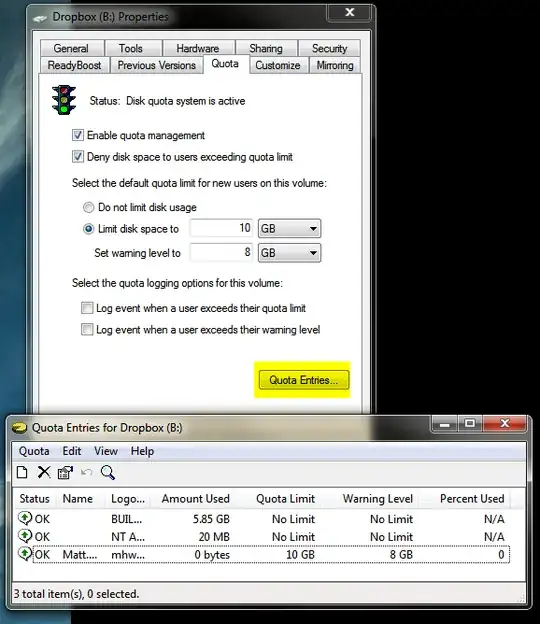Select the Matt.... name cell

80,555
